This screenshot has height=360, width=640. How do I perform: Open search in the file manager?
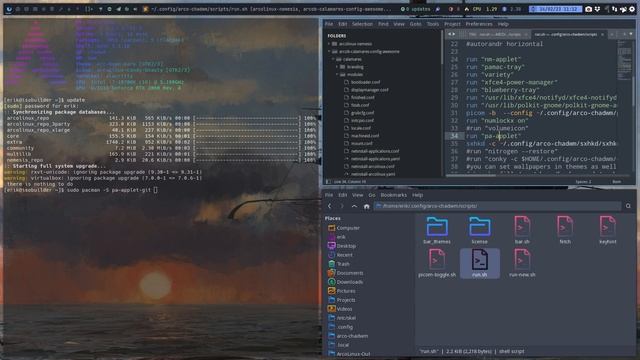pos(628,206)
